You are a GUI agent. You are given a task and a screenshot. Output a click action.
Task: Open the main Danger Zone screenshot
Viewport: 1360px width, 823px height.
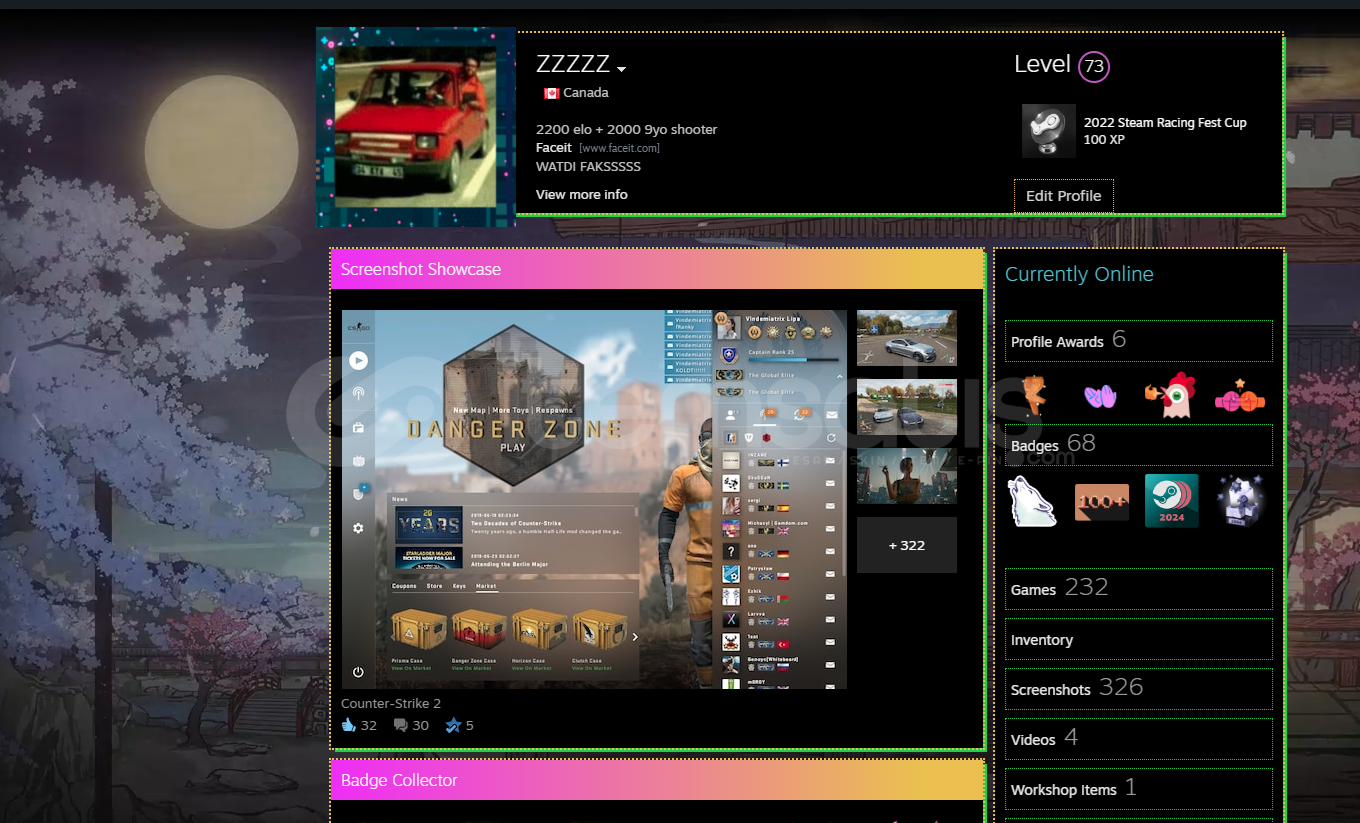[x=594, y=499]
